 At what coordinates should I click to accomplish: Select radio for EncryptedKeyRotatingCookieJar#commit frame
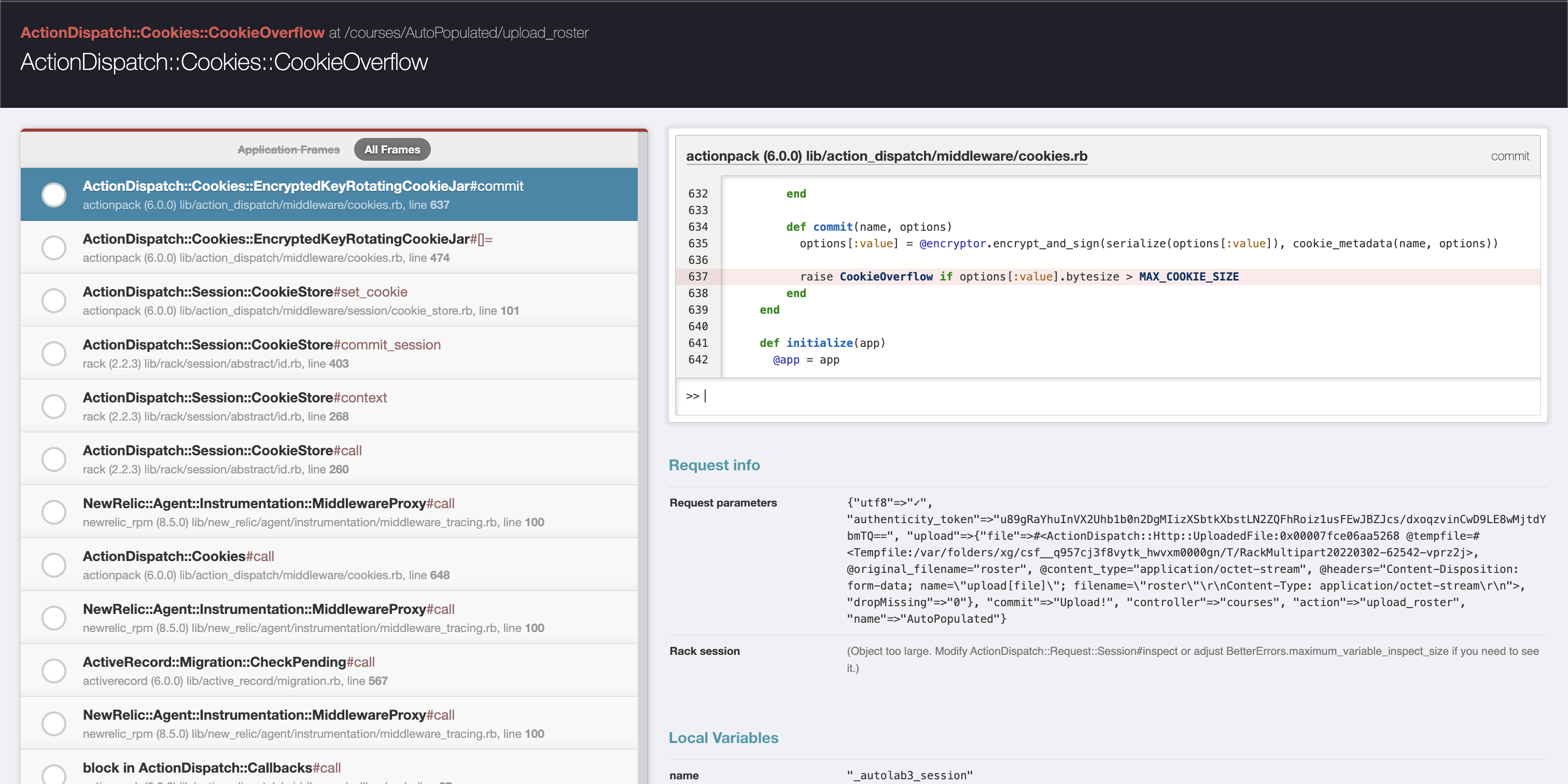[54, 195]
